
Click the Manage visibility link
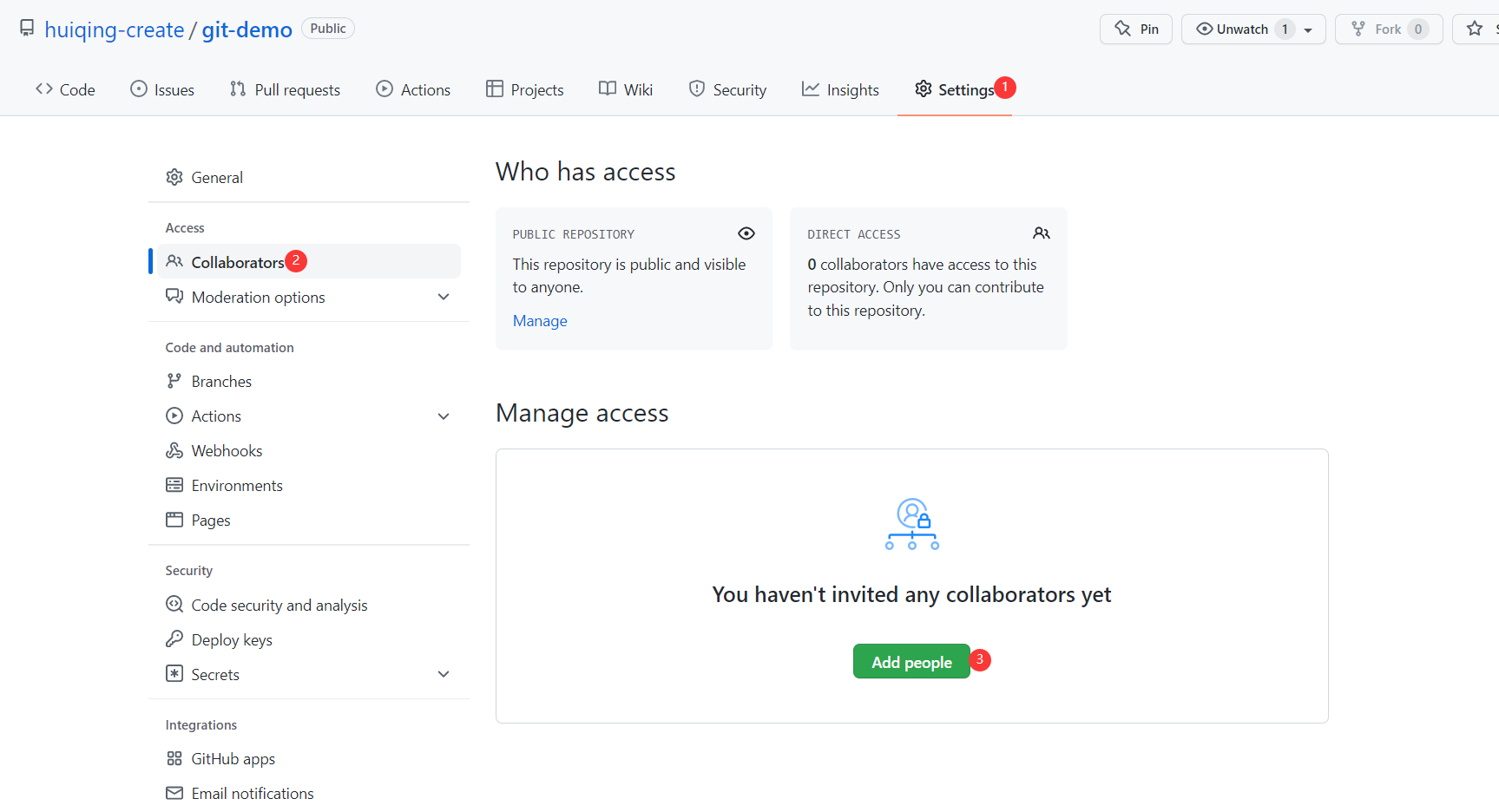click(x=540, y=320)
